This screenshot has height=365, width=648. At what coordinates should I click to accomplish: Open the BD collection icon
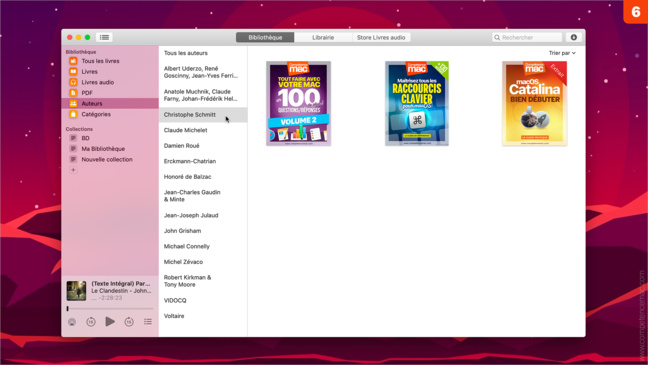pos(73,138)
